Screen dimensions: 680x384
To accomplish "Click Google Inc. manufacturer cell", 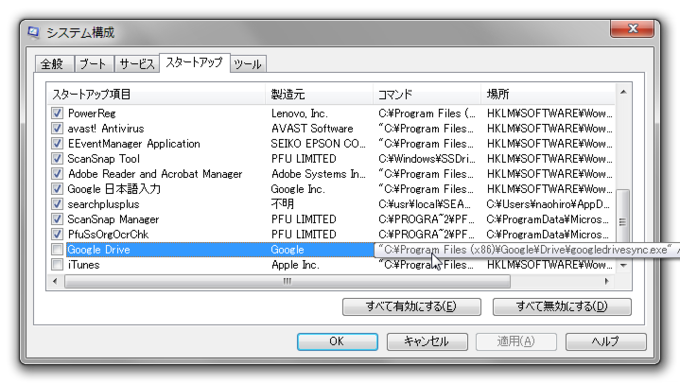I will (298, 190).
